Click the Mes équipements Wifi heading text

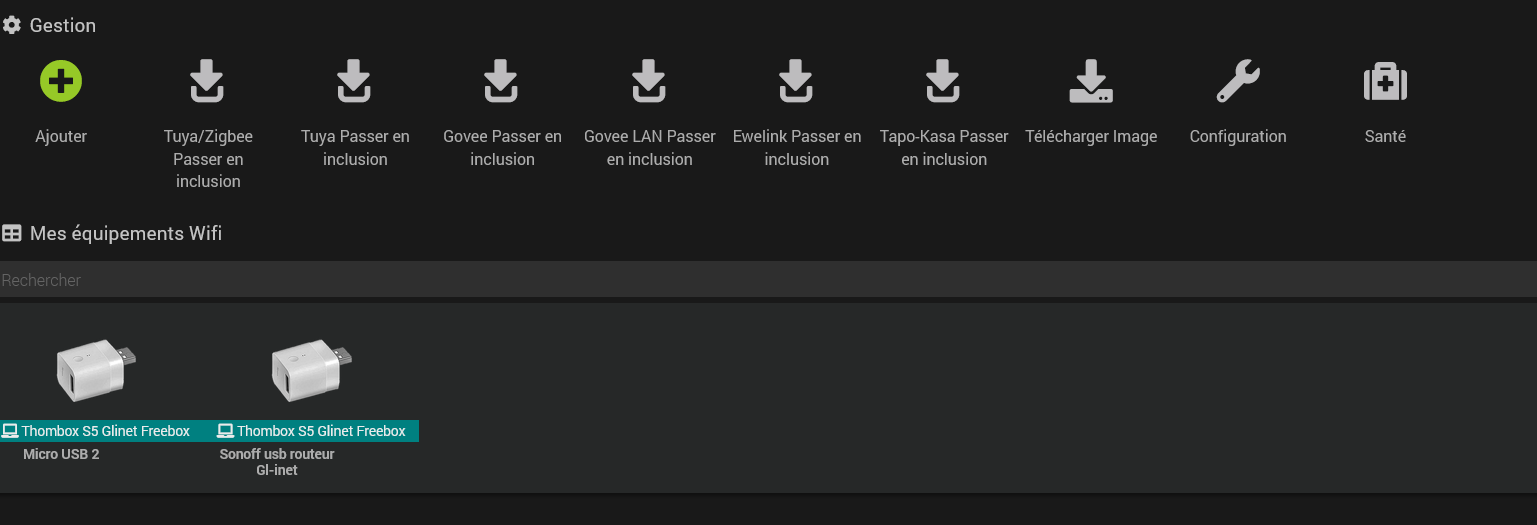tap(126, 234)
